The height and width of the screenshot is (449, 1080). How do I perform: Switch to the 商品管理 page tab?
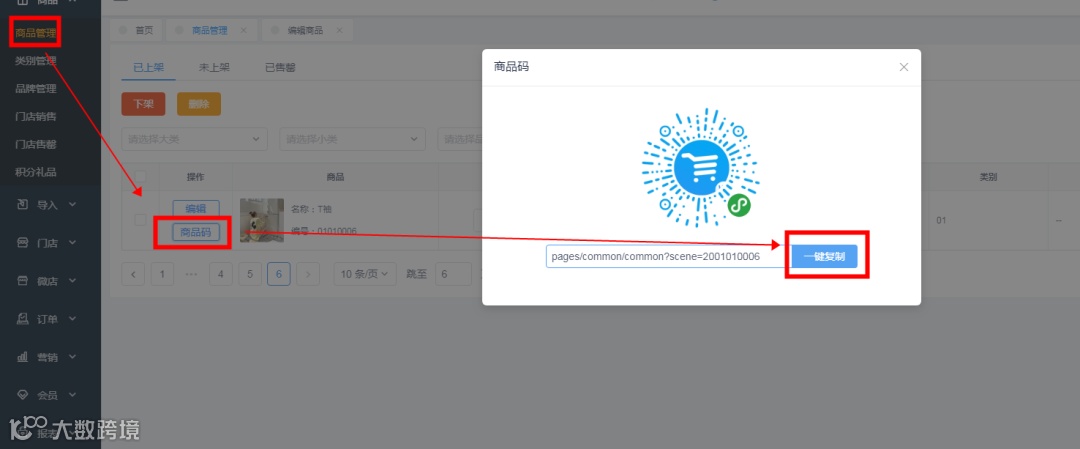(x=209, y=30)
